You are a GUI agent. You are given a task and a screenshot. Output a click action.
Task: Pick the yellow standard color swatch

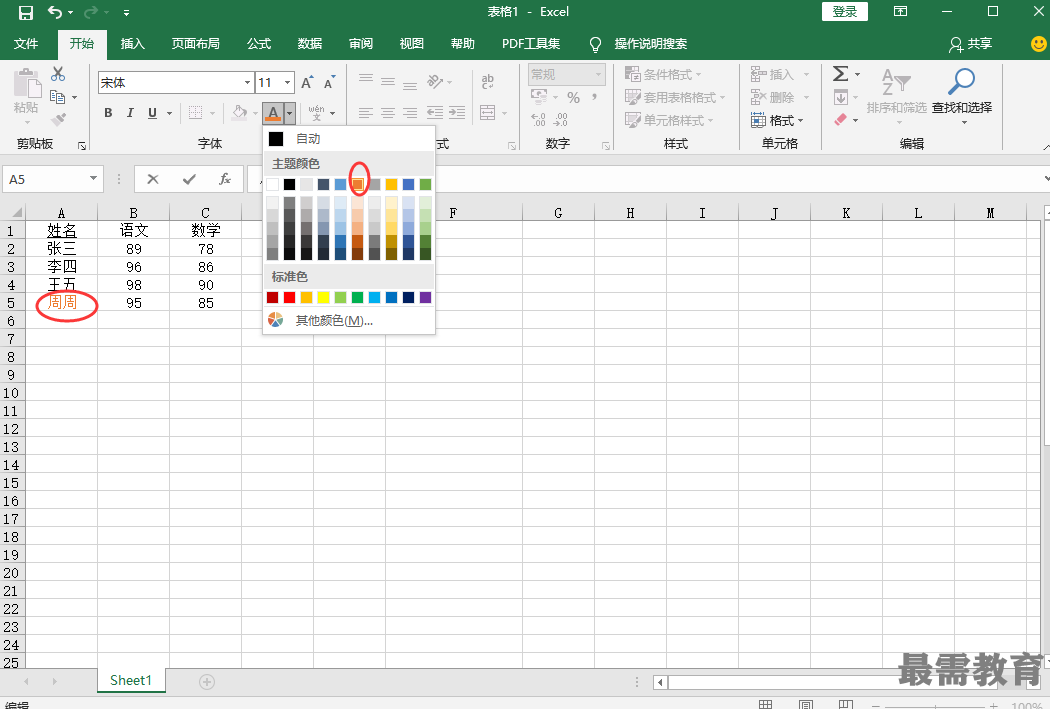(323, 297)
